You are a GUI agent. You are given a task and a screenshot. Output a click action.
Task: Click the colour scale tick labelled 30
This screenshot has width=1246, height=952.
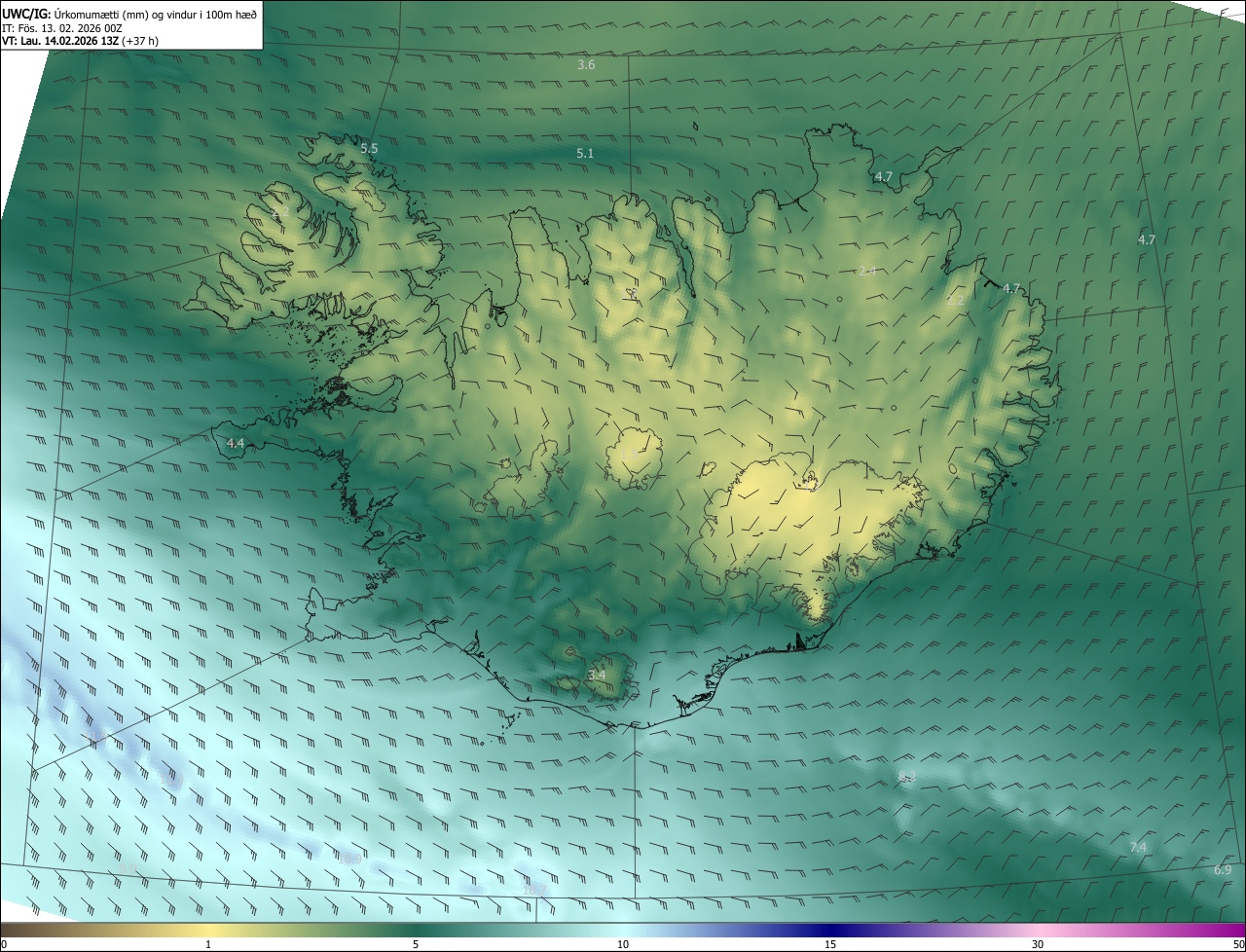(1038, 944)
